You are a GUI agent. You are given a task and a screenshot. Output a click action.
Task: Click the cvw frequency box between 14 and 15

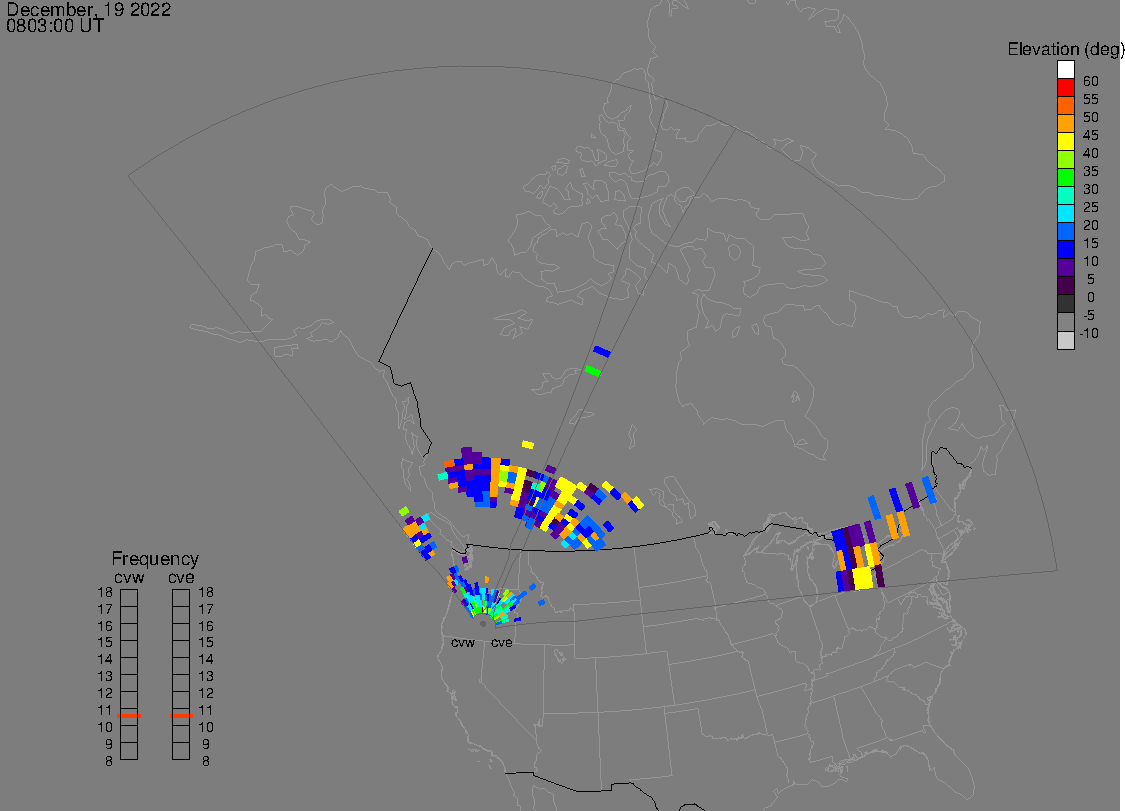click(x=129, y=649)
